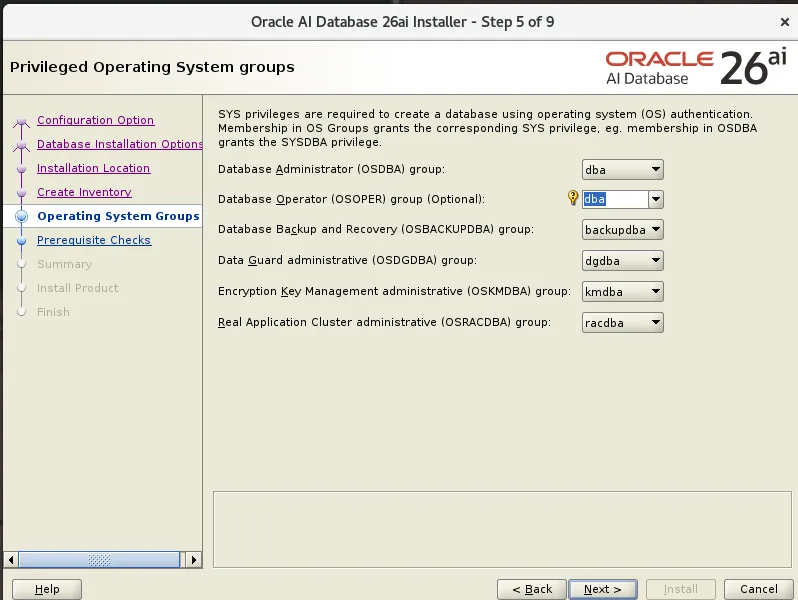Select Operating System Groups step
Image resolution: width=798 pixels, height=600 pixels.
tap(118, 216)
